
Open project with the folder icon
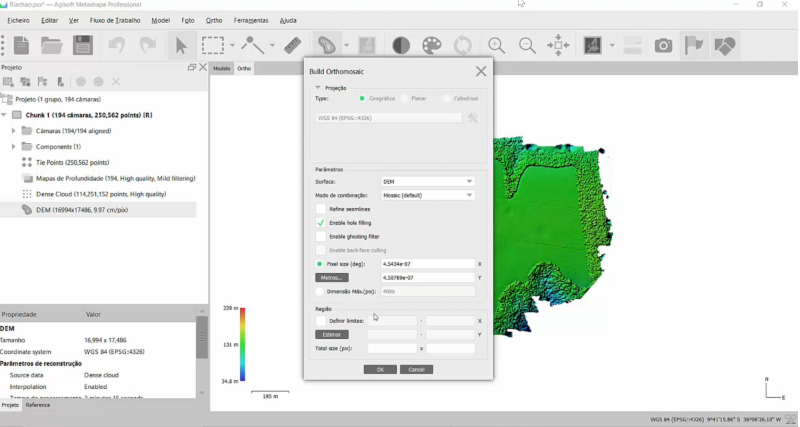[x=52, y=45]
